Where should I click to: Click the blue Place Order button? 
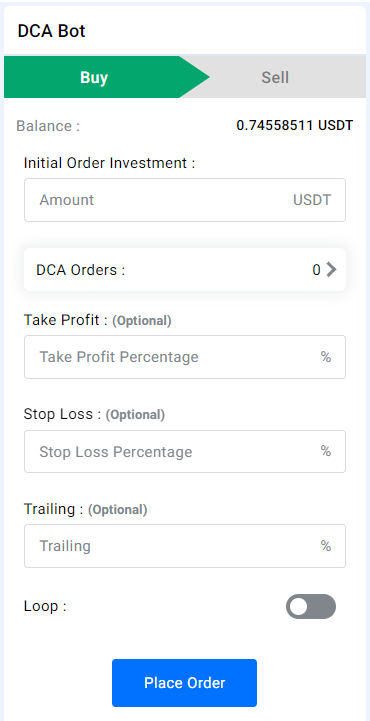pos(184,683)
